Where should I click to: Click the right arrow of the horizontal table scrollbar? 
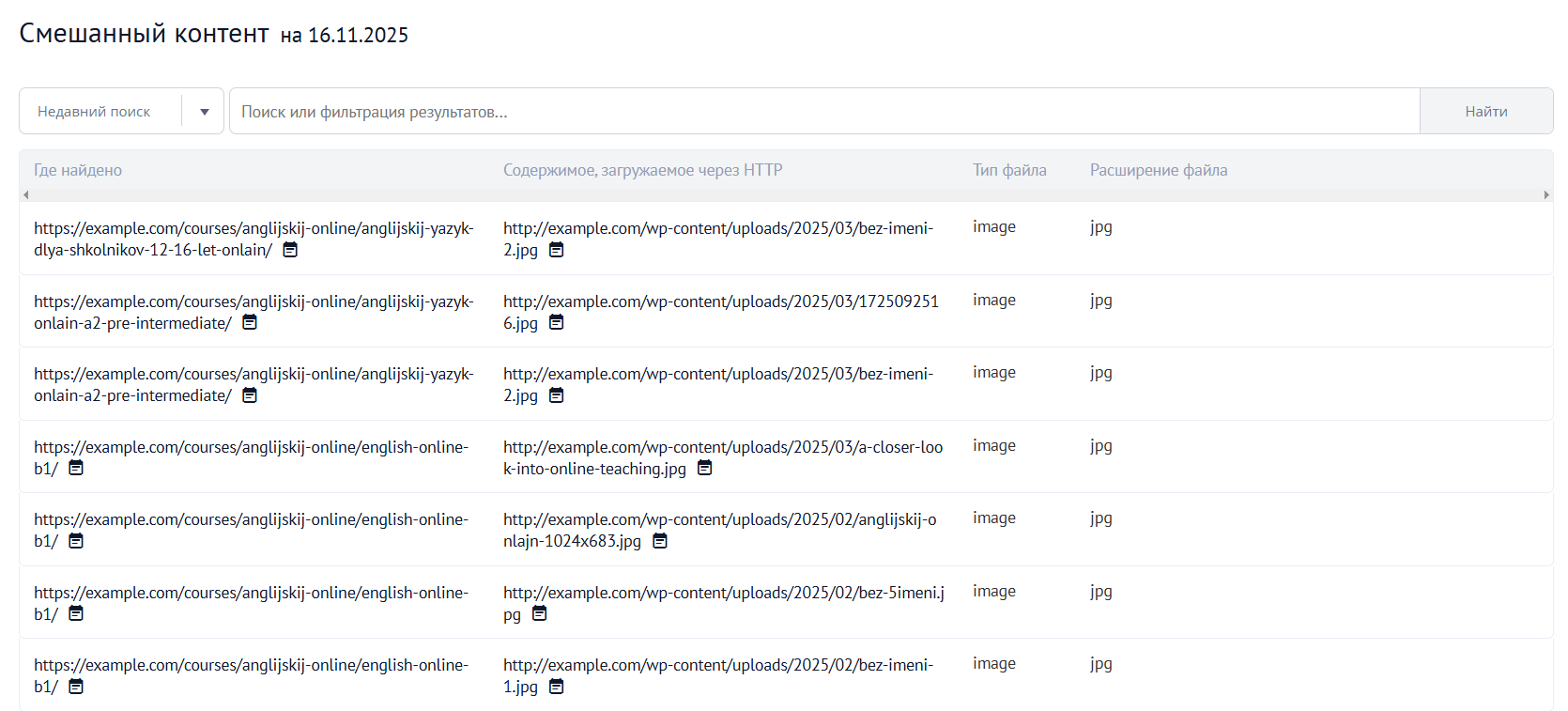click(x=1546, y=195)
